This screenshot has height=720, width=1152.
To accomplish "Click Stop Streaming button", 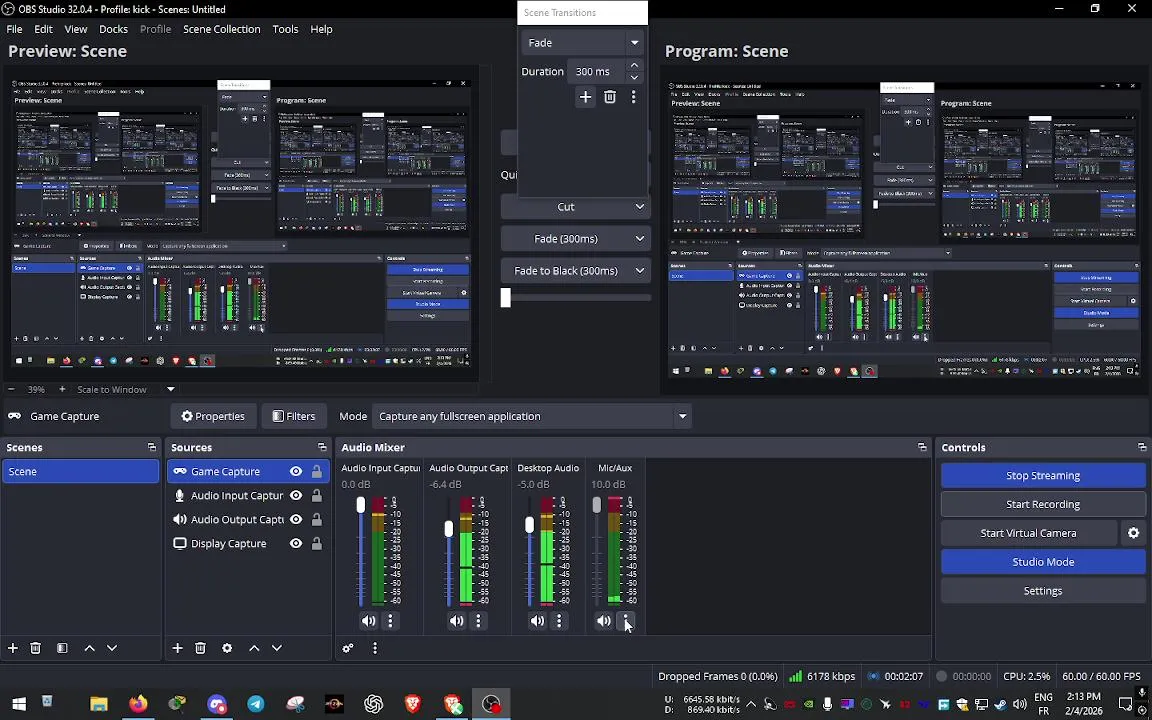I will point(1043,475).
